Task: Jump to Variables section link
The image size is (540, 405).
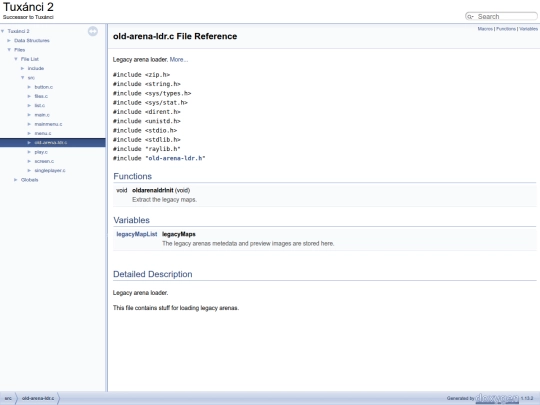Action: 528,29
